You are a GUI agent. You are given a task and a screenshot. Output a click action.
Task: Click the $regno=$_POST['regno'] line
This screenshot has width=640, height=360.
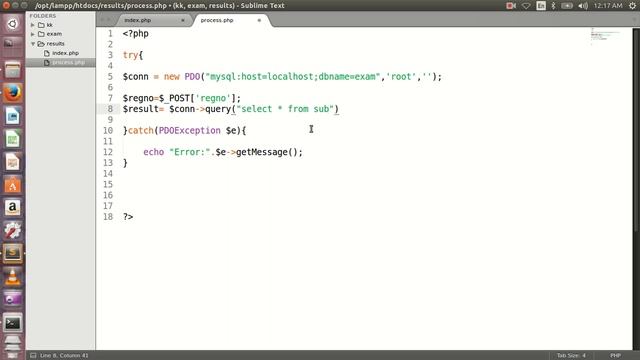[x=182, y=98]
